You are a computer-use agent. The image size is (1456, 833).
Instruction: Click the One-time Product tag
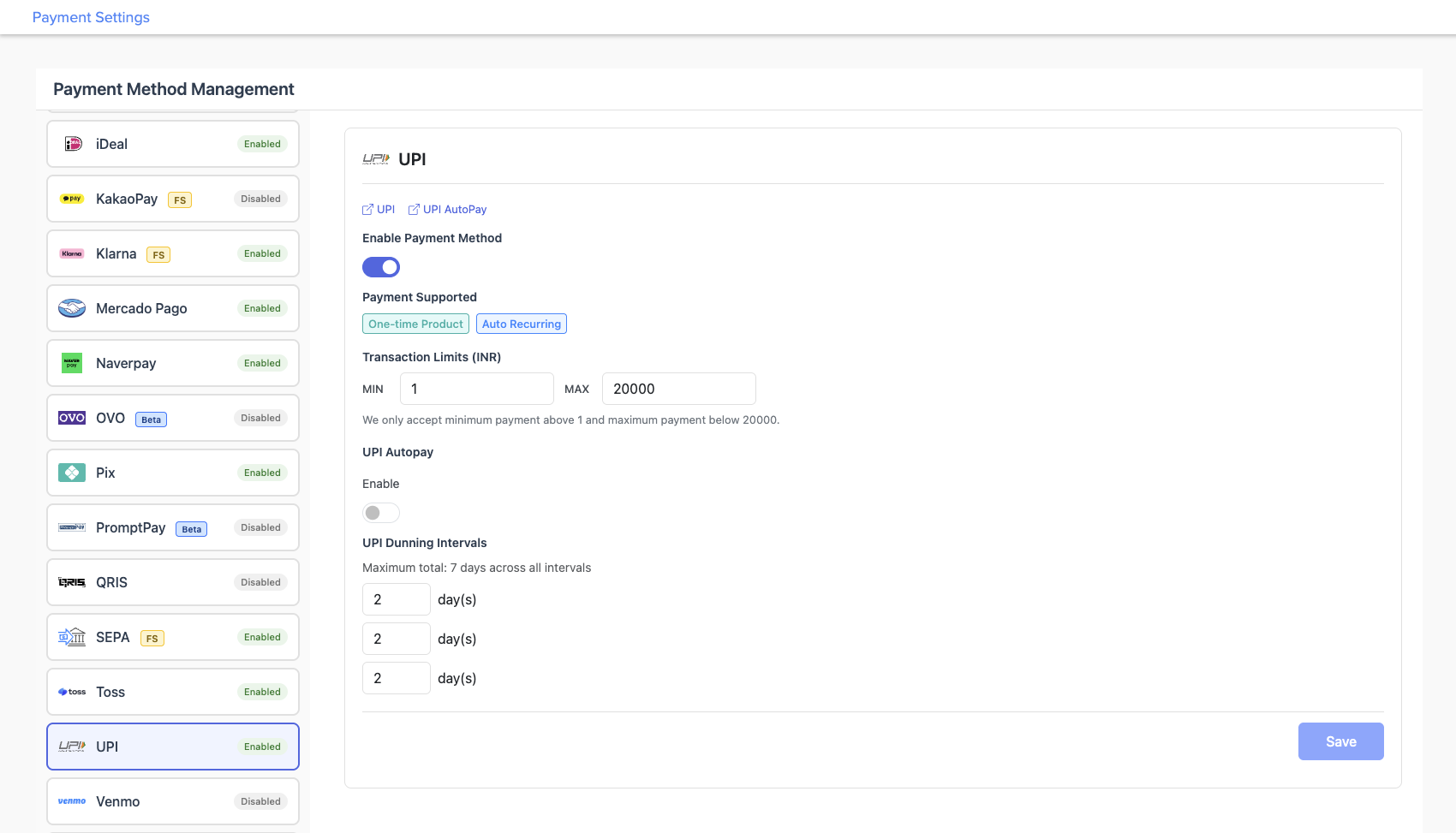(x=415, y=324)
